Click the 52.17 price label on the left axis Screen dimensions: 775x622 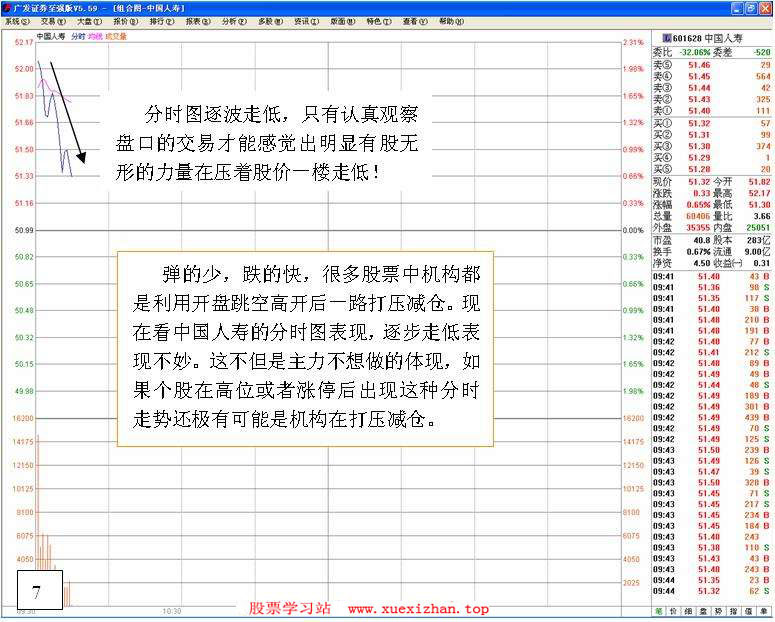(24, 43)
